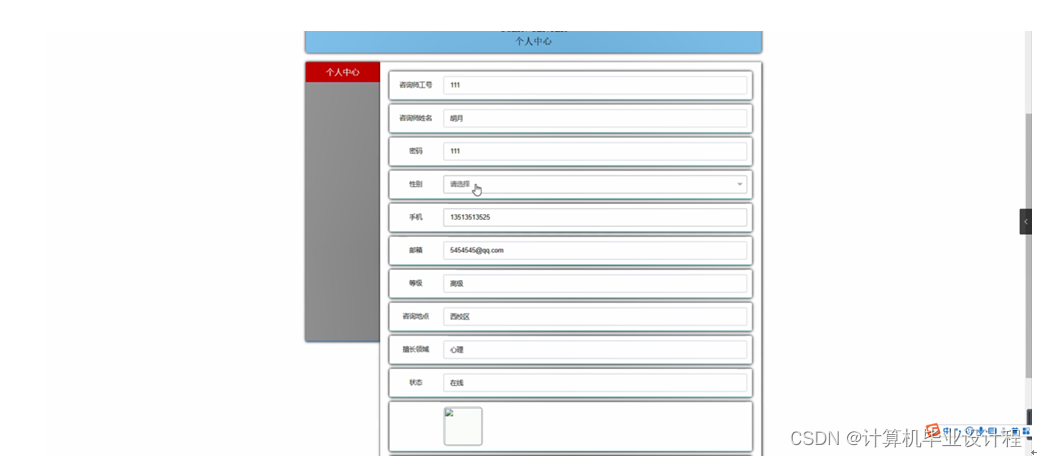Click the 邮箱 label
Screen dimensions: 1037x457
[415, 251]
